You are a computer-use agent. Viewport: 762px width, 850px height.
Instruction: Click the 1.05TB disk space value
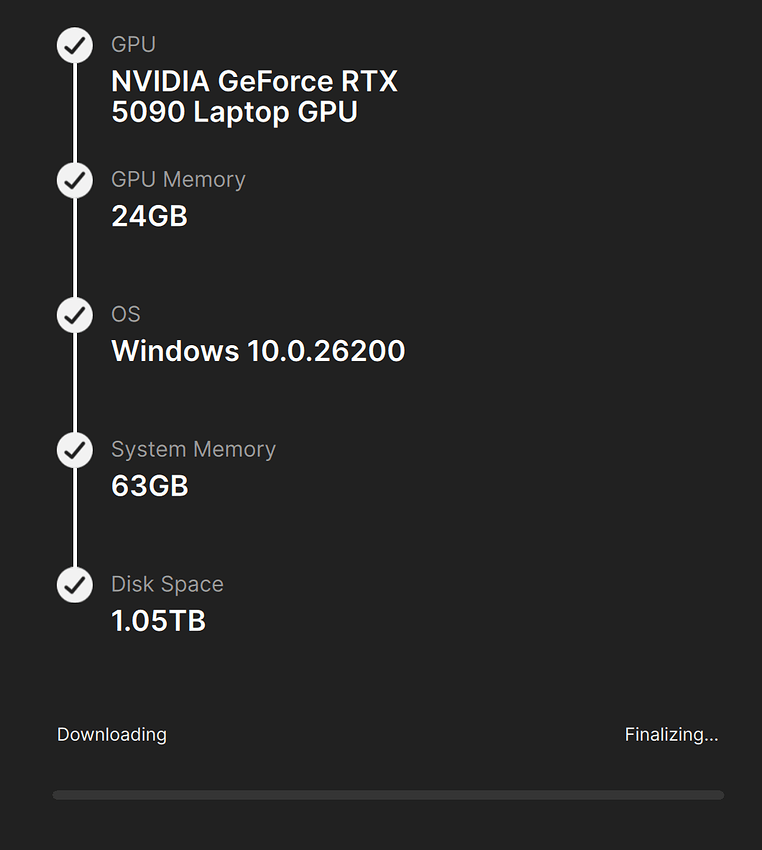click(x=158, y=621)
